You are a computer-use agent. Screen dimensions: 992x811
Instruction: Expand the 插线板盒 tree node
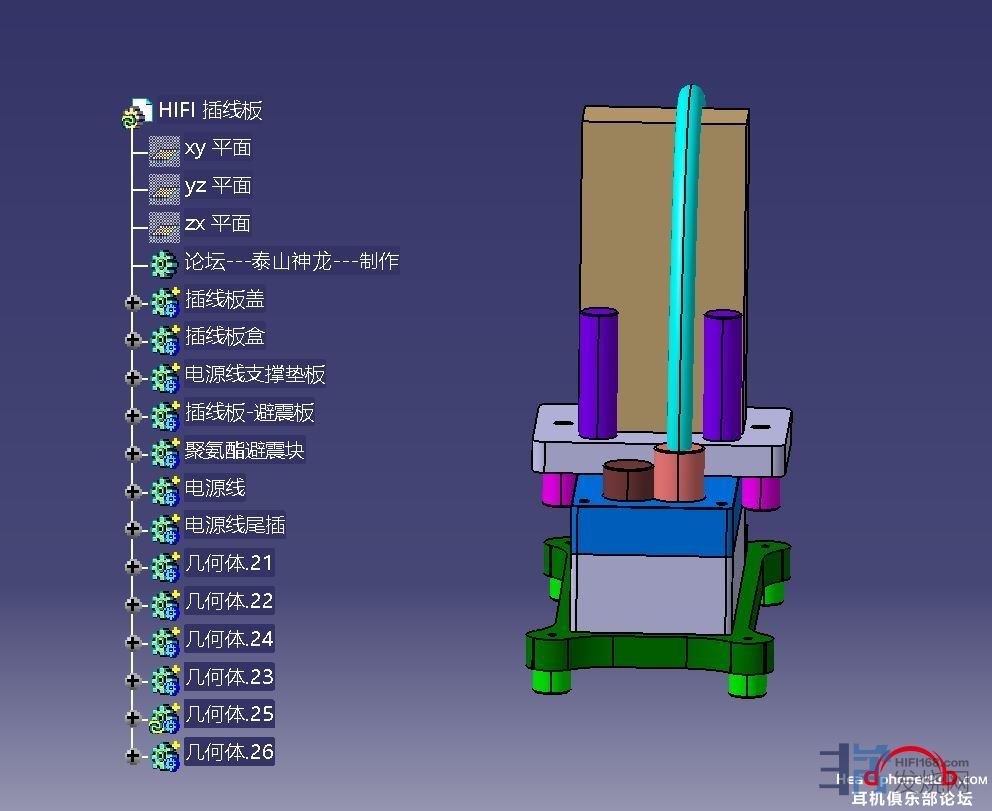[x=132, y=340]
